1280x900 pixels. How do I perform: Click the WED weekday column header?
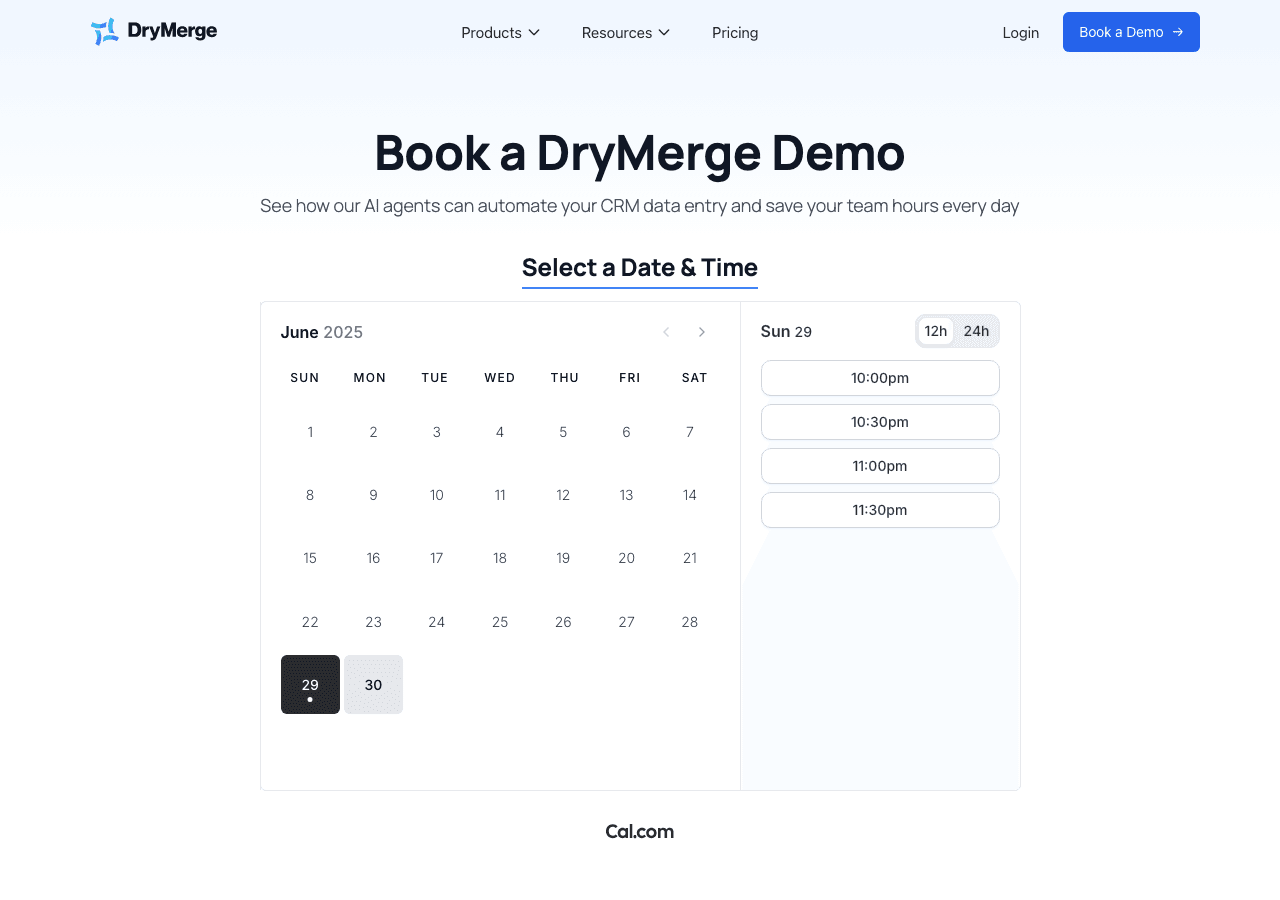tap(500, 378)
